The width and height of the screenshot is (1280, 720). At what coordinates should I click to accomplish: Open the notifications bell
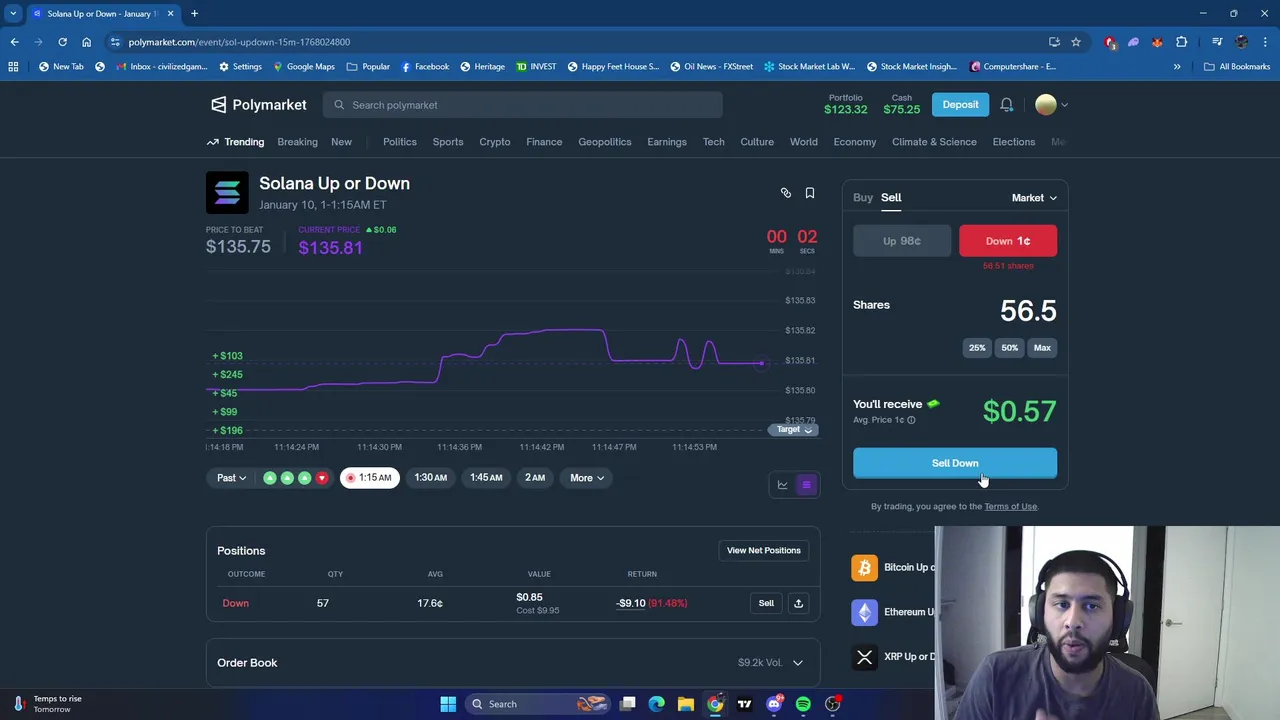pos(1007,105)
